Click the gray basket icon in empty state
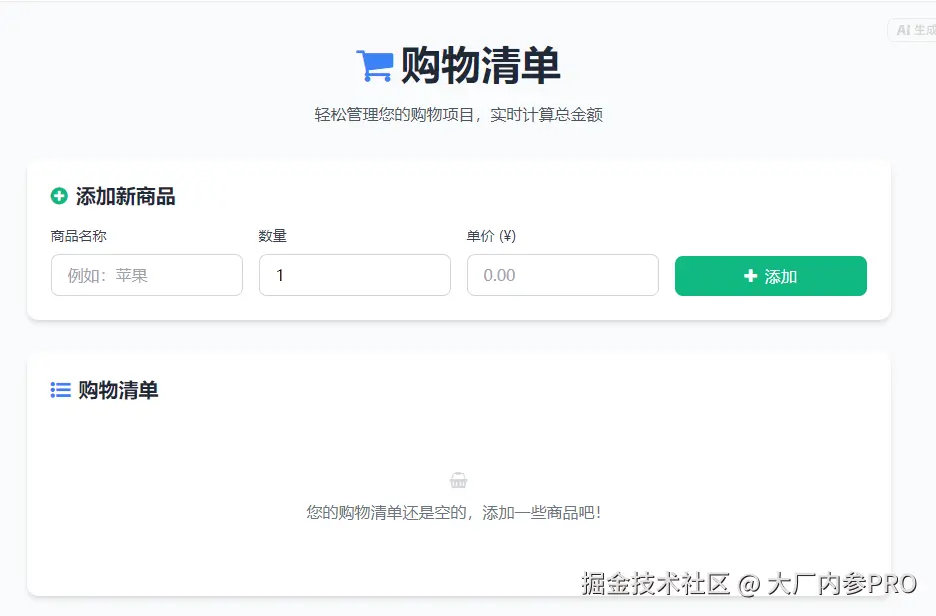 [x=459, y=479]
